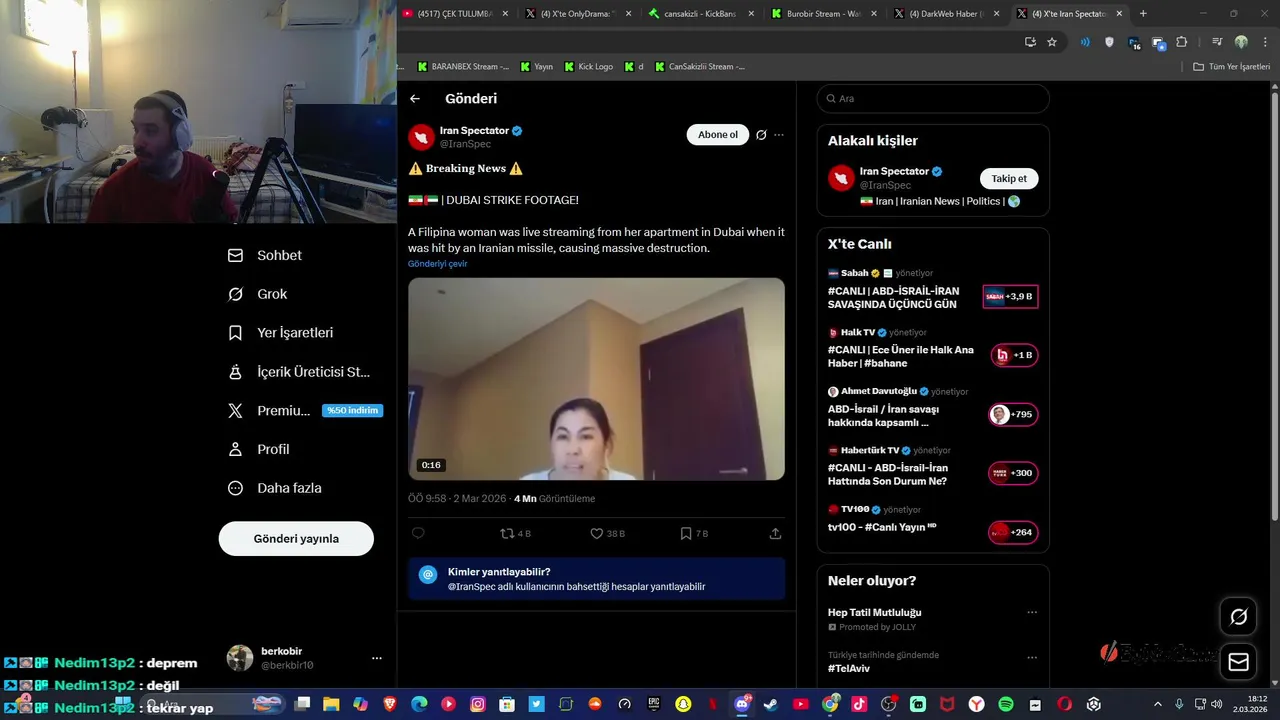Bookmark this page with the star icon

coord(1052,42)
